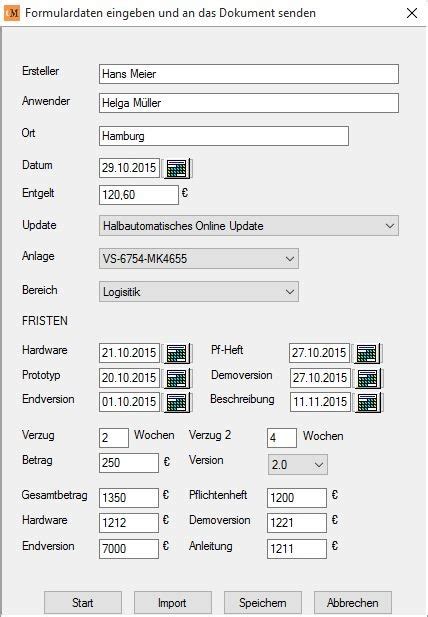The width and height of the screenshot is (428, 617).
Task: Click the Verzug 2 weeks field with 4
Action: coord(282,438)
